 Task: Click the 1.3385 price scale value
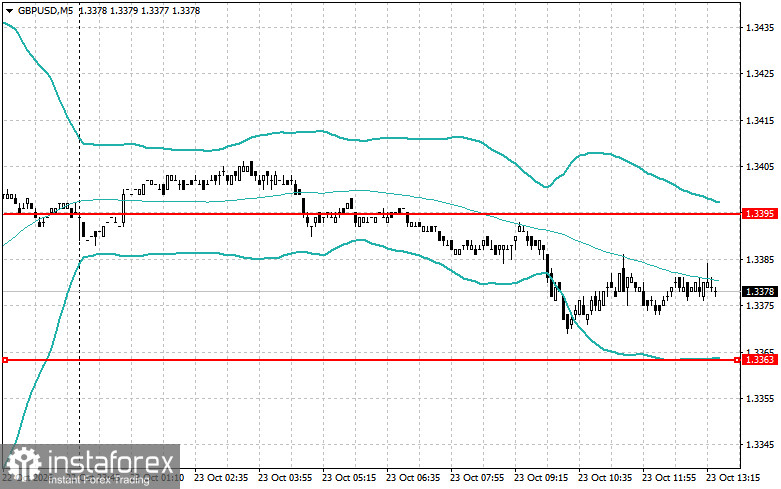click(760, 259)
